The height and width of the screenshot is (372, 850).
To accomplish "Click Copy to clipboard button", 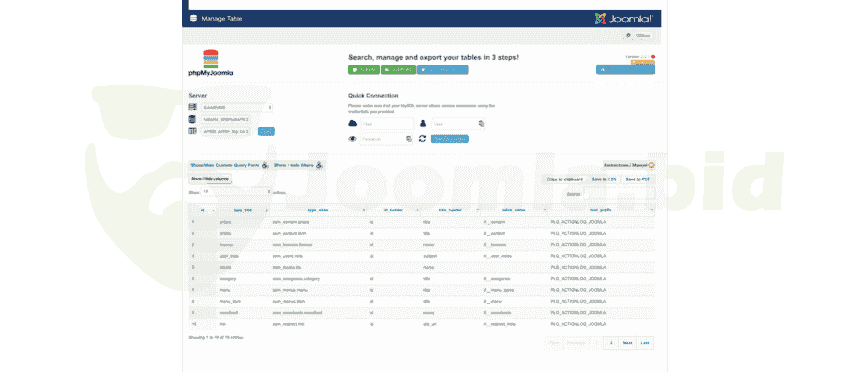I will (x=564, y=179).
